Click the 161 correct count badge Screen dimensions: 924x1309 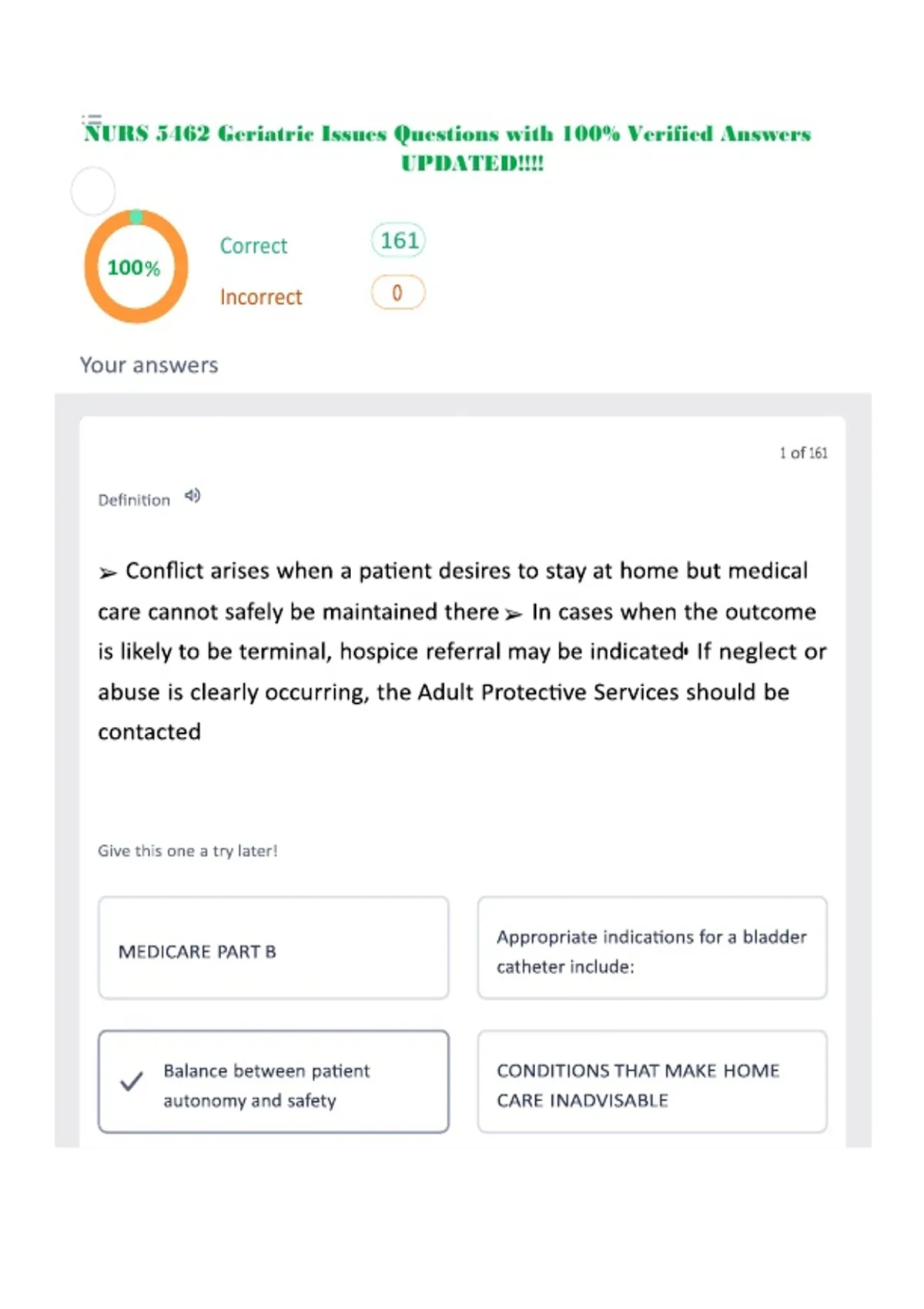(398, 241)
